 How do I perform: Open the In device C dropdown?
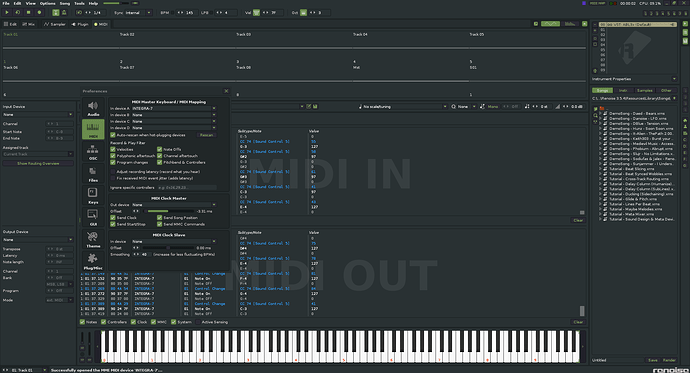tap(174, 121)
